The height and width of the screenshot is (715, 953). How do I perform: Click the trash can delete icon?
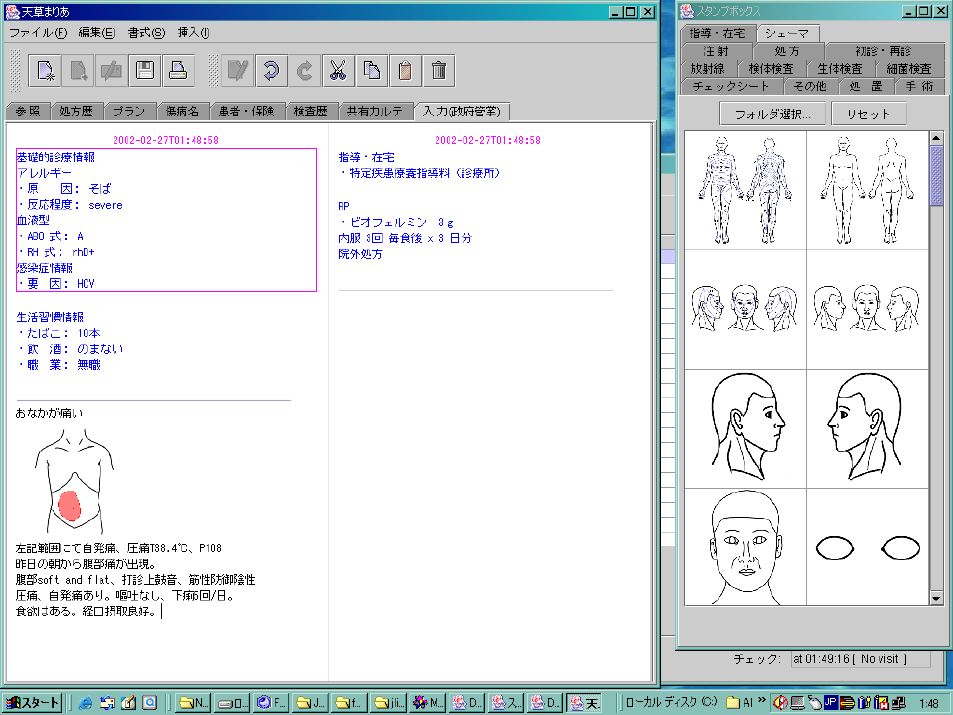click(438, 70)
